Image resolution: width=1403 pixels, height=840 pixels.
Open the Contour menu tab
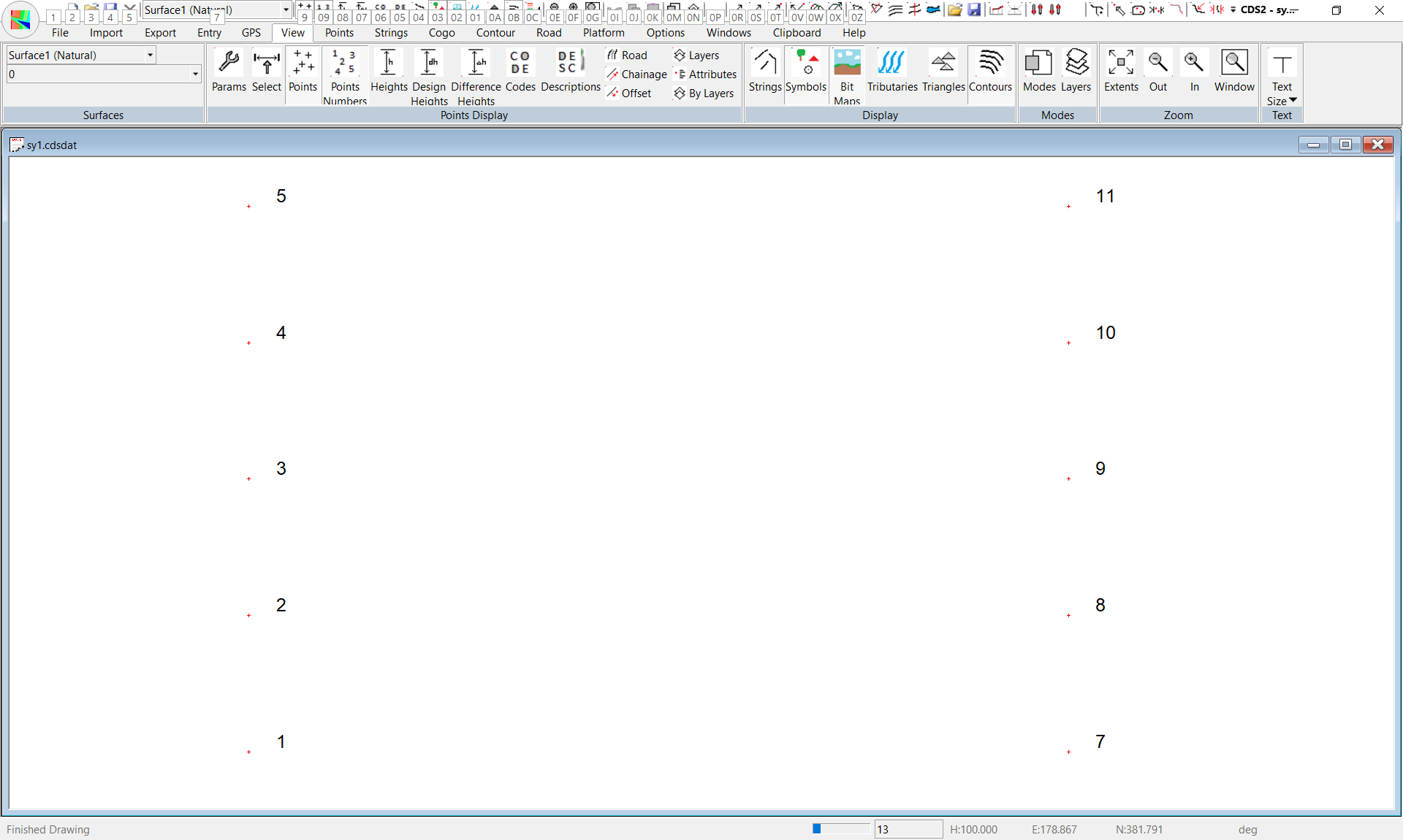[495, 33]
